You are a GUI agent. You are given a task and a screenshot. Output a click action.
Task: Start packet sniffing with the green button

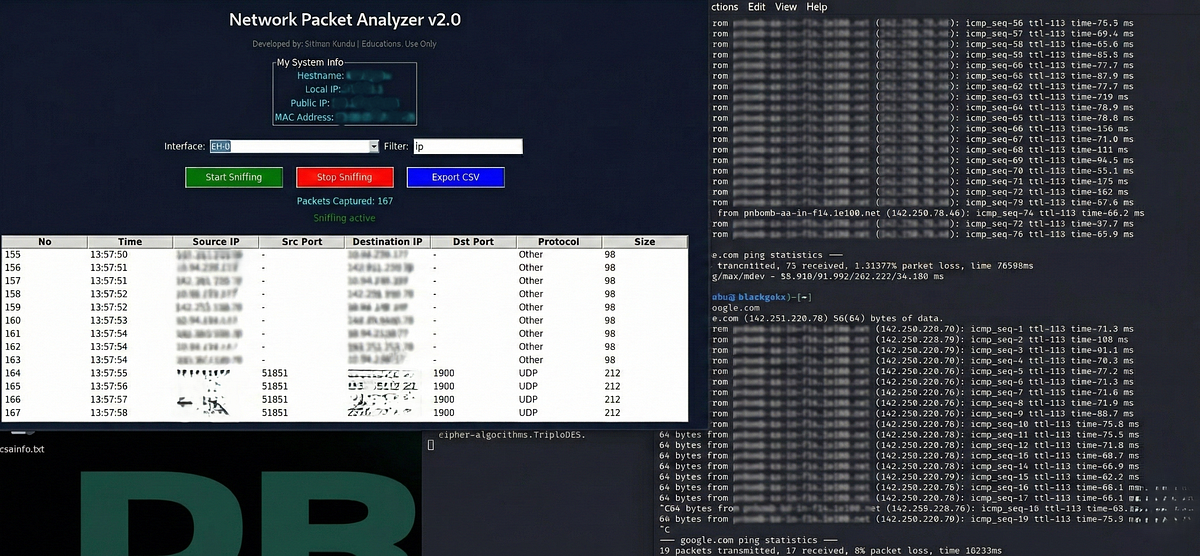tap(234, 177)
